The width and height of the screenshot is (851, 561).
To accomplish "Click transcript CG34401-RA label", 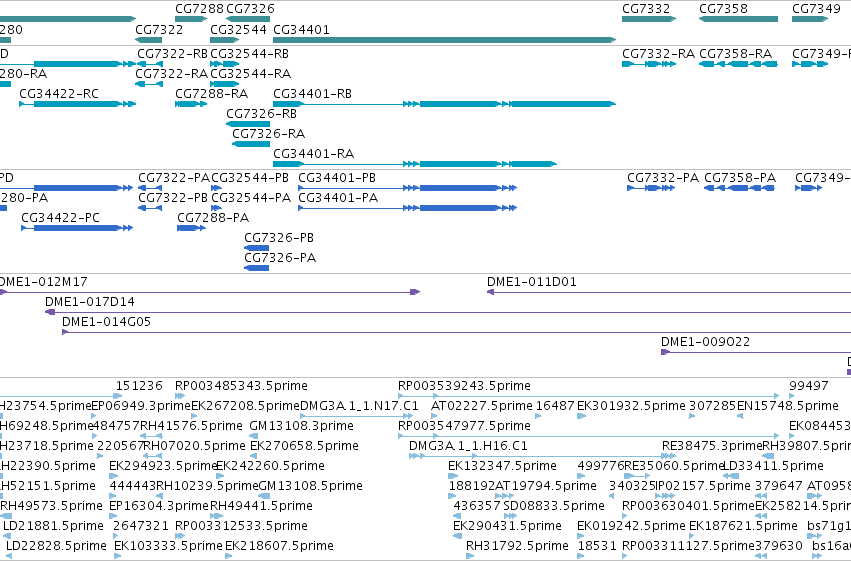I will pyautogui.click(x=313, y=154).
